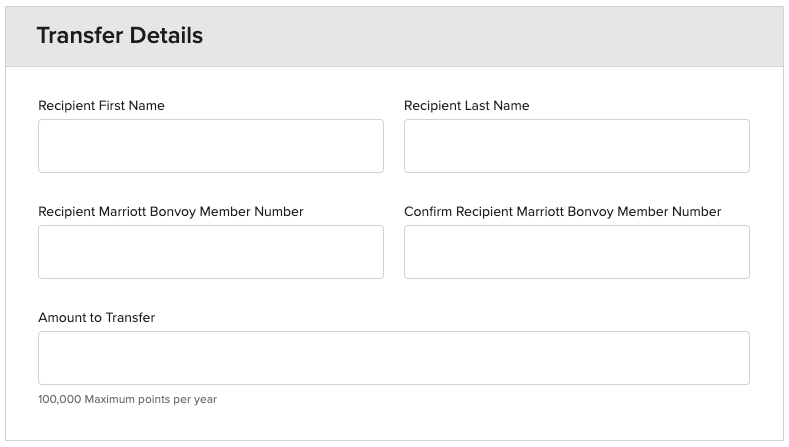Click the Confirm Recipient Member Number field

576,252
